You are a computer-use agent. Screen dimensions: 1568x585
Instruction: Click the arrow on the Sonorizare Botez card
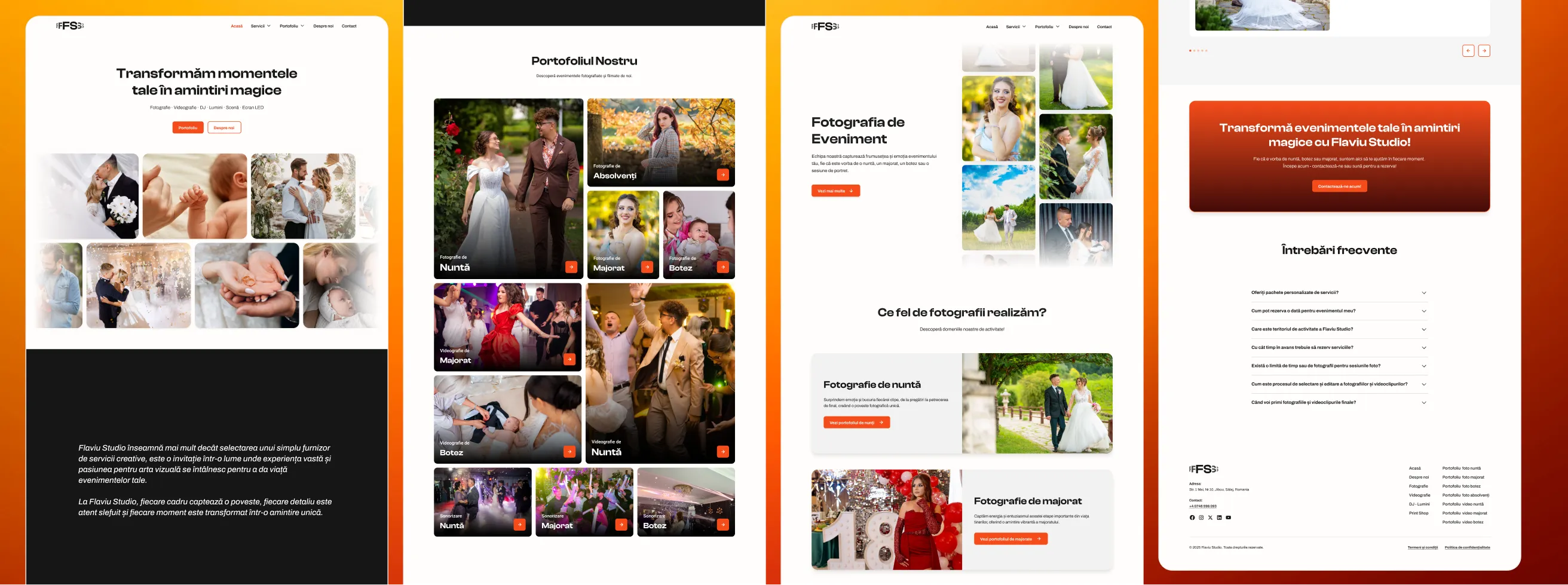pos(722,524)
